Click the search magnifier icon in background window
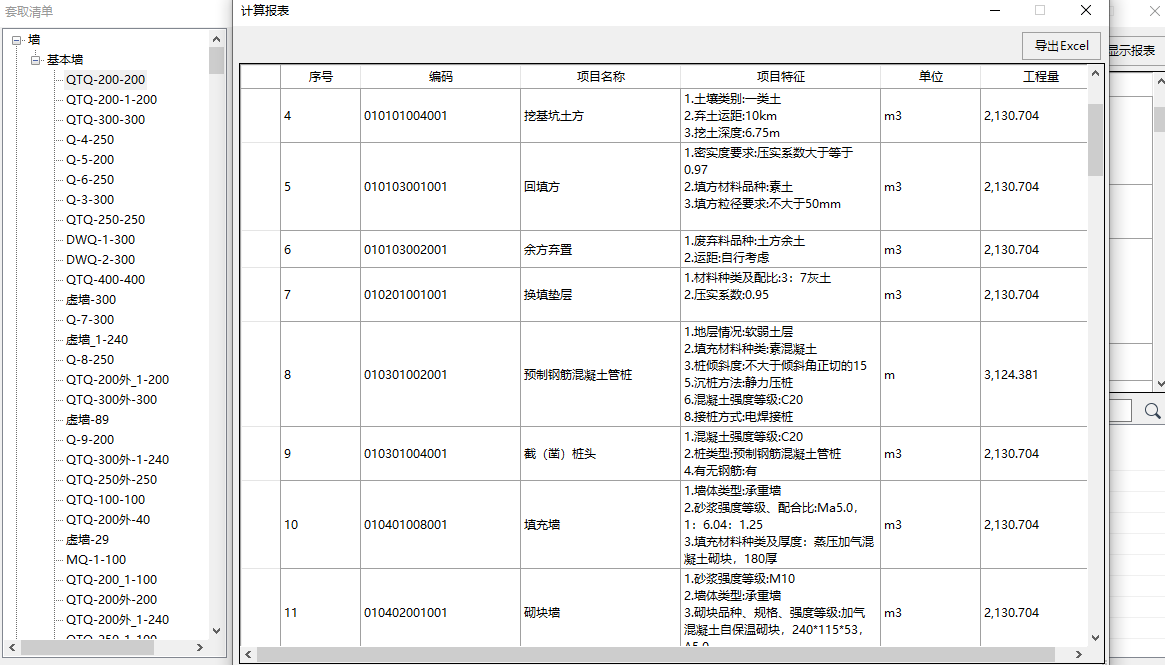Image resolution: width=1165 pixels, height=665 pixels. 1152,410
